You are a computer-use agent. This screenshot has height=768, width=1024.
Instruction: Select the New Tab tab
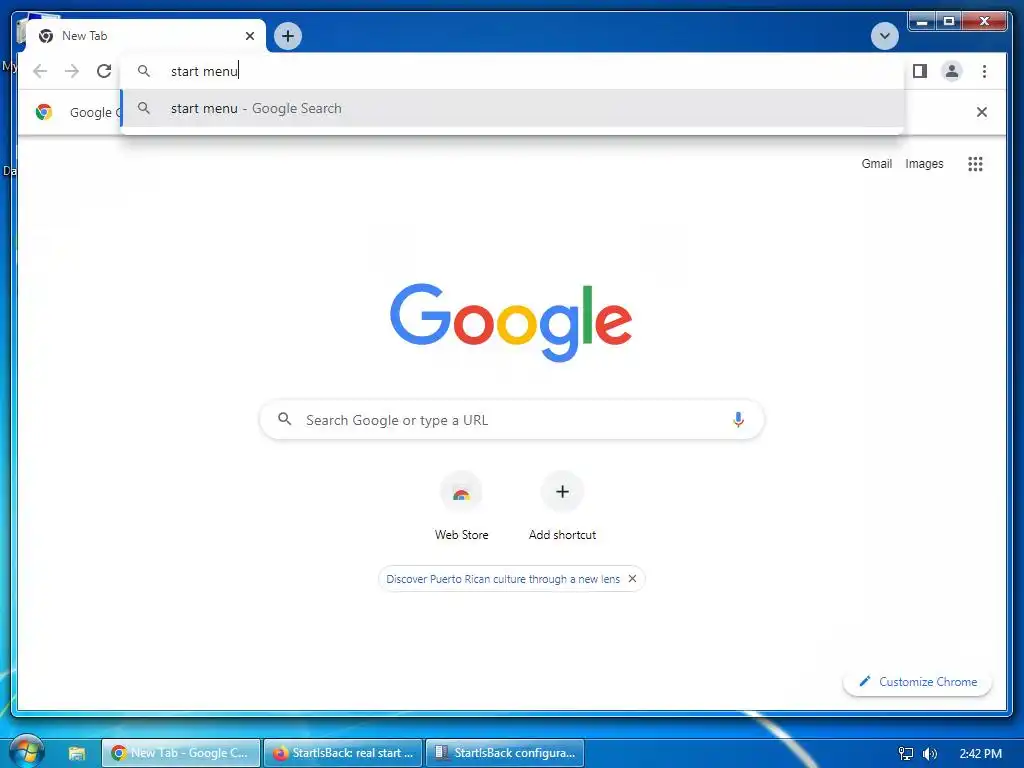coord(146,36)
